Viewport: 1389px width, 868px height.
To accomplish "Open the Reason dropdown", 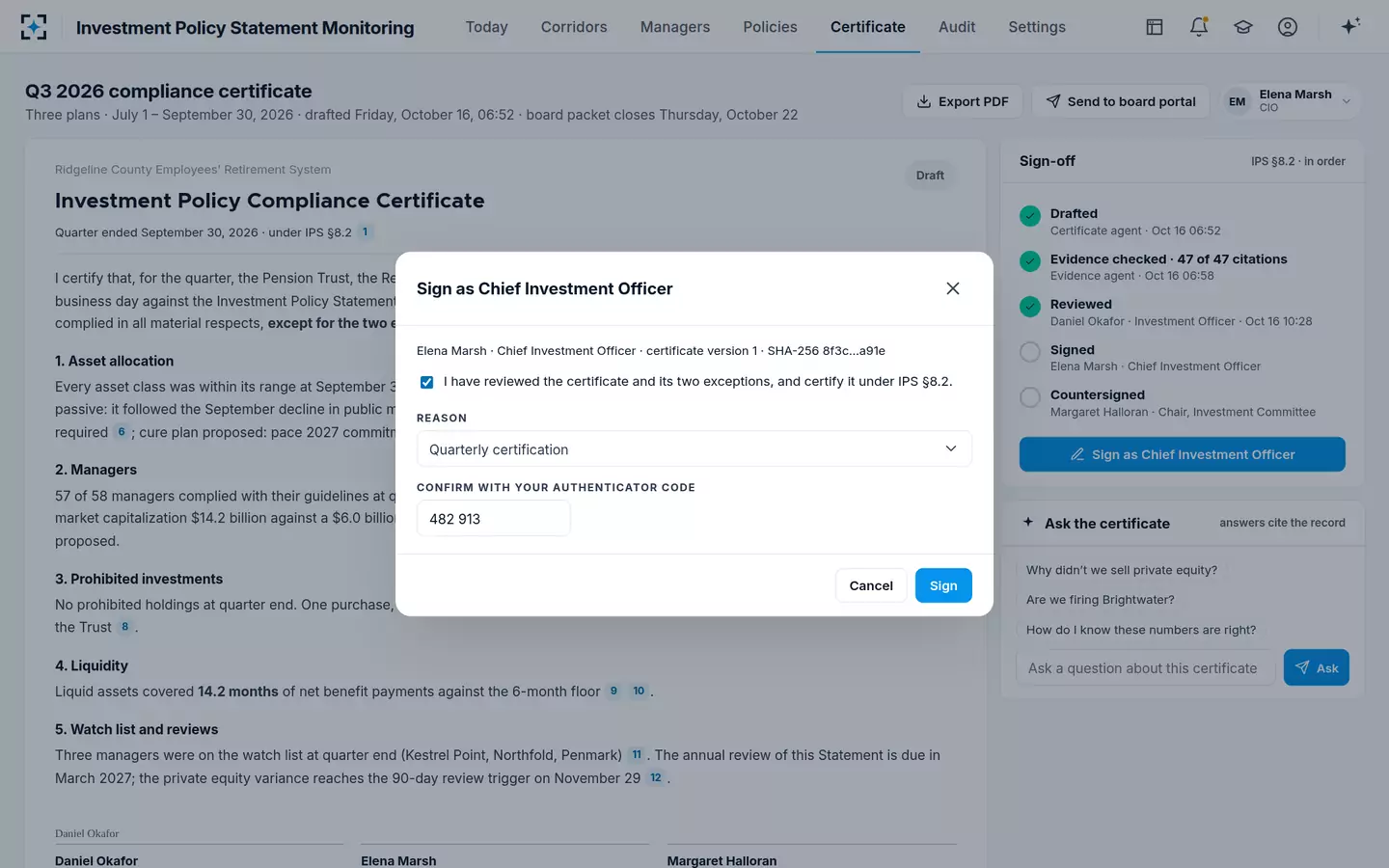I will coord(694,448).
